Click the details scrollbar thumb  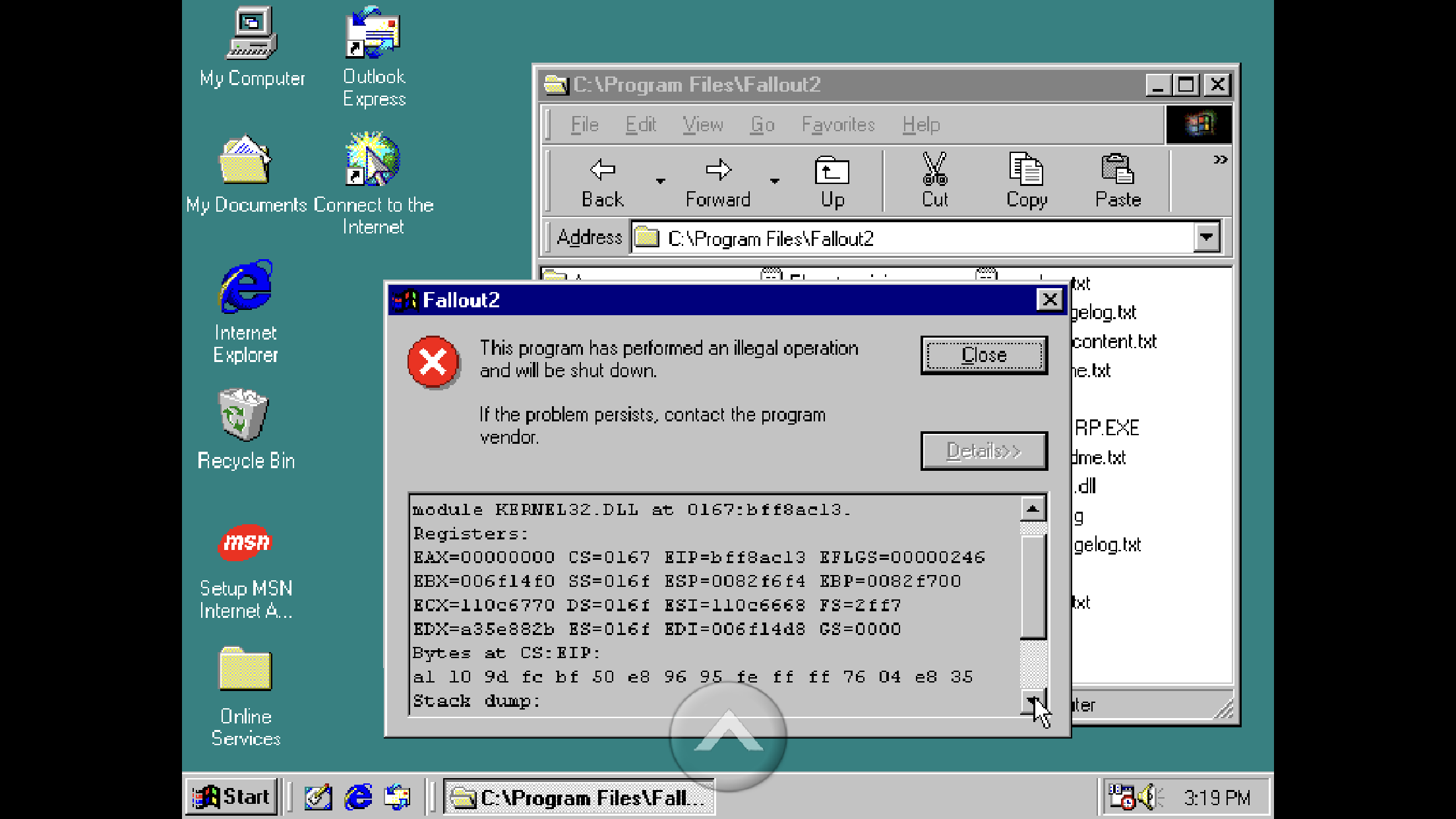1033,586
